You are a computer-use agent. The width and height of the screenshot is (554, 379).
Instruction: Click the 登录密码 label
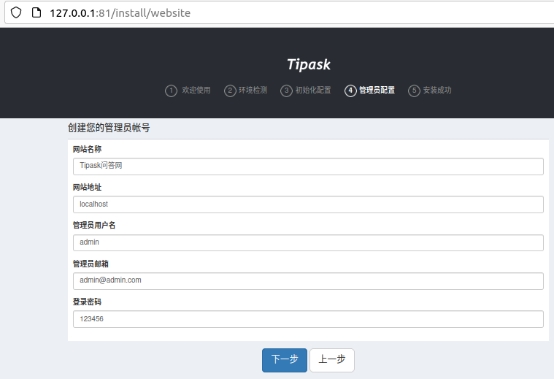87,302
